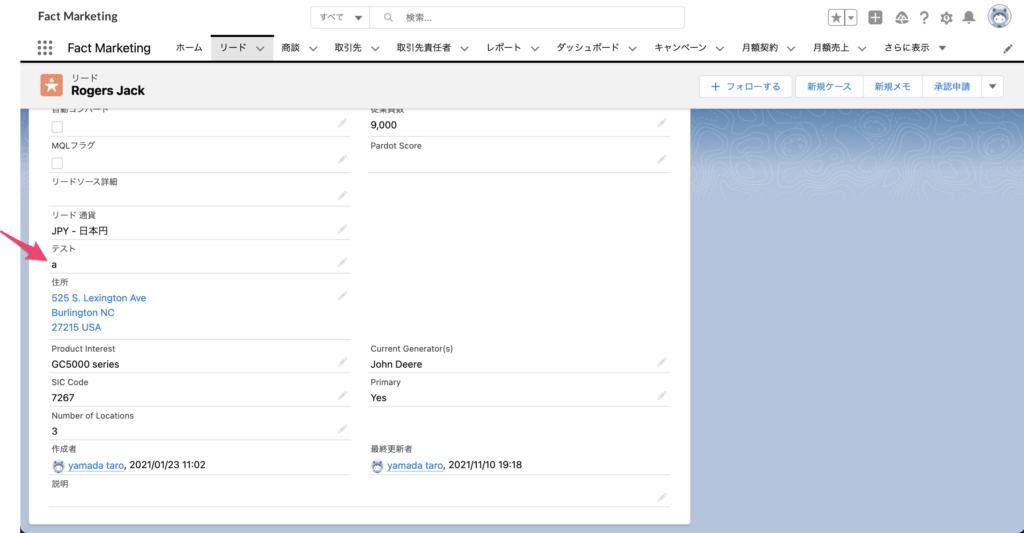Toggle the MQLフラグ checkbox
Image resolution: width=1024 pixels, height=533 pixels.
click(x=57, y=163)
